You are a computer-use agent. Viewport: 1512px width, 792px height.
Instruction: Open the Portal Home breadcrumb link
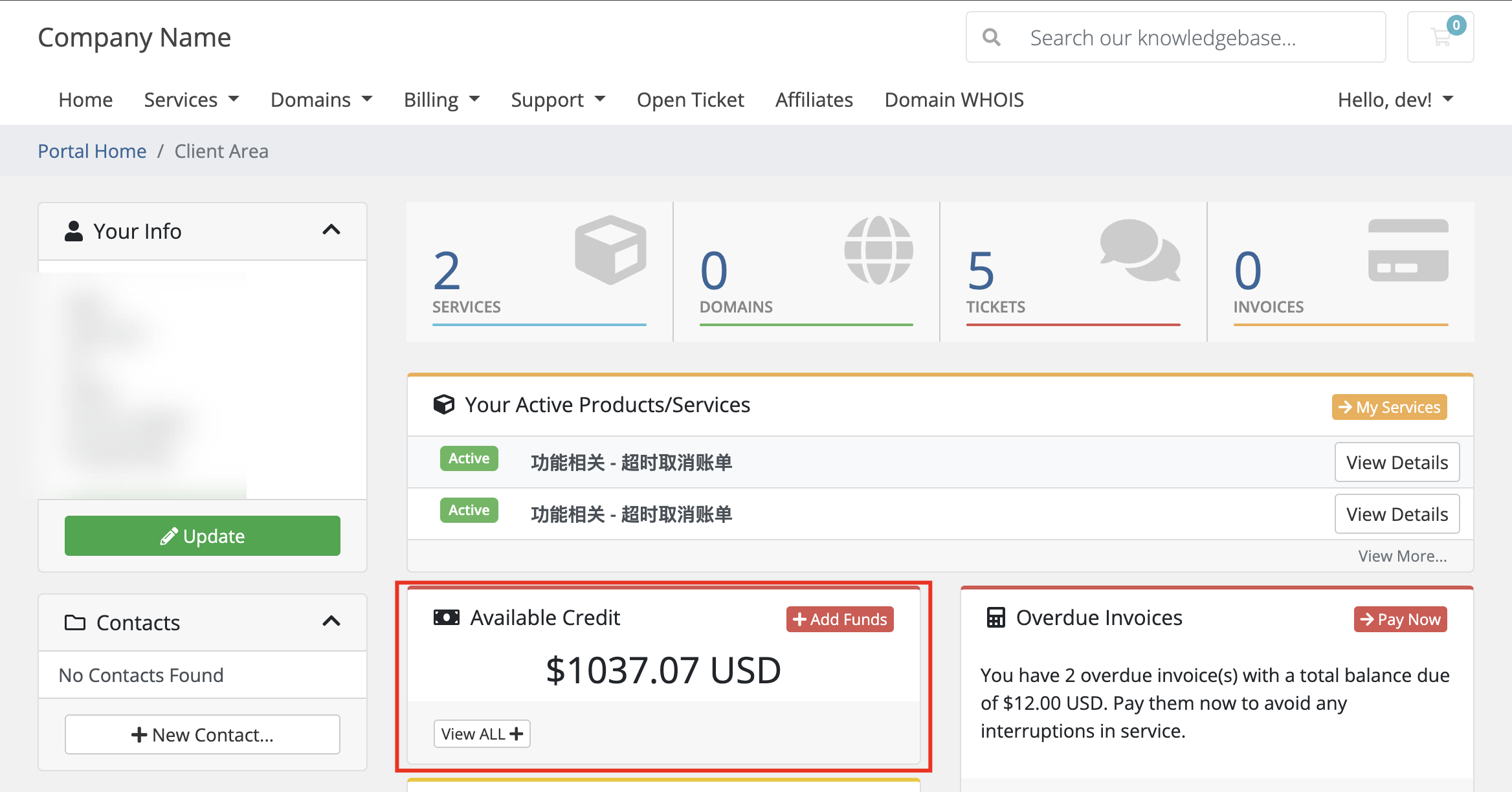tap(92, 151)
